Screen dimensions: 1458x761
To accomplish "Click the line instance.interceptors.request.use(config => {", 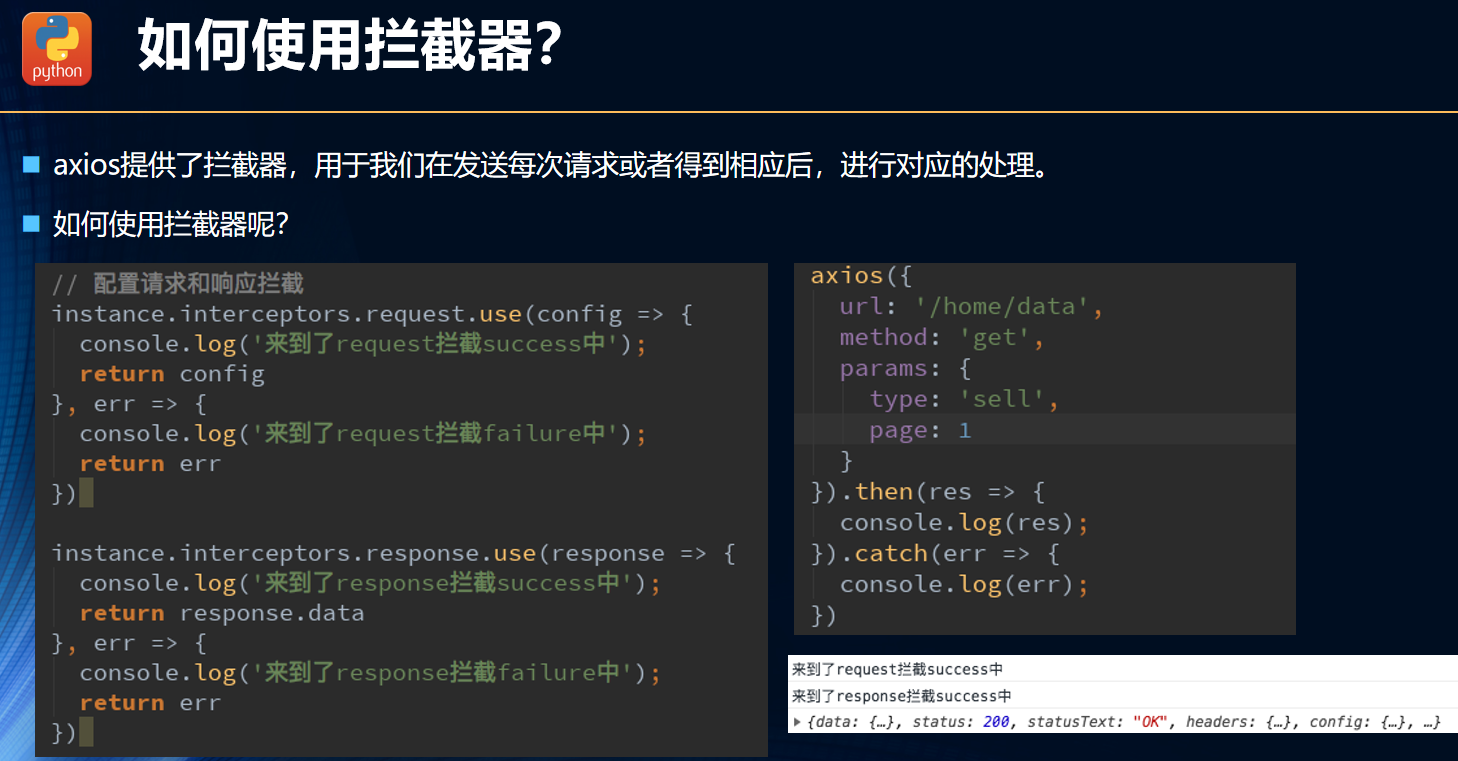I will 372,314.
